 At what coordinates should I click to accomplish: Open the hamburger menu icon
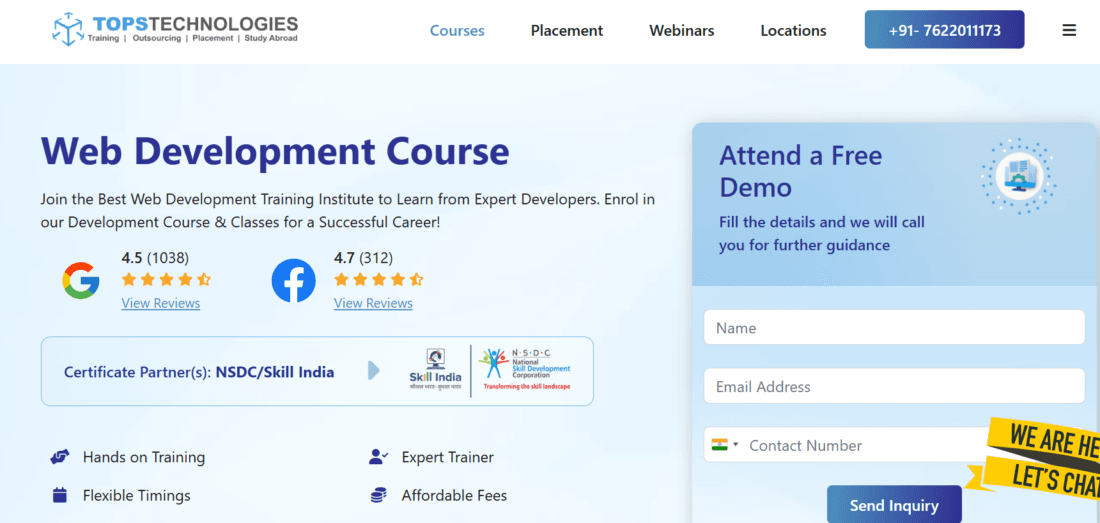1069,30
